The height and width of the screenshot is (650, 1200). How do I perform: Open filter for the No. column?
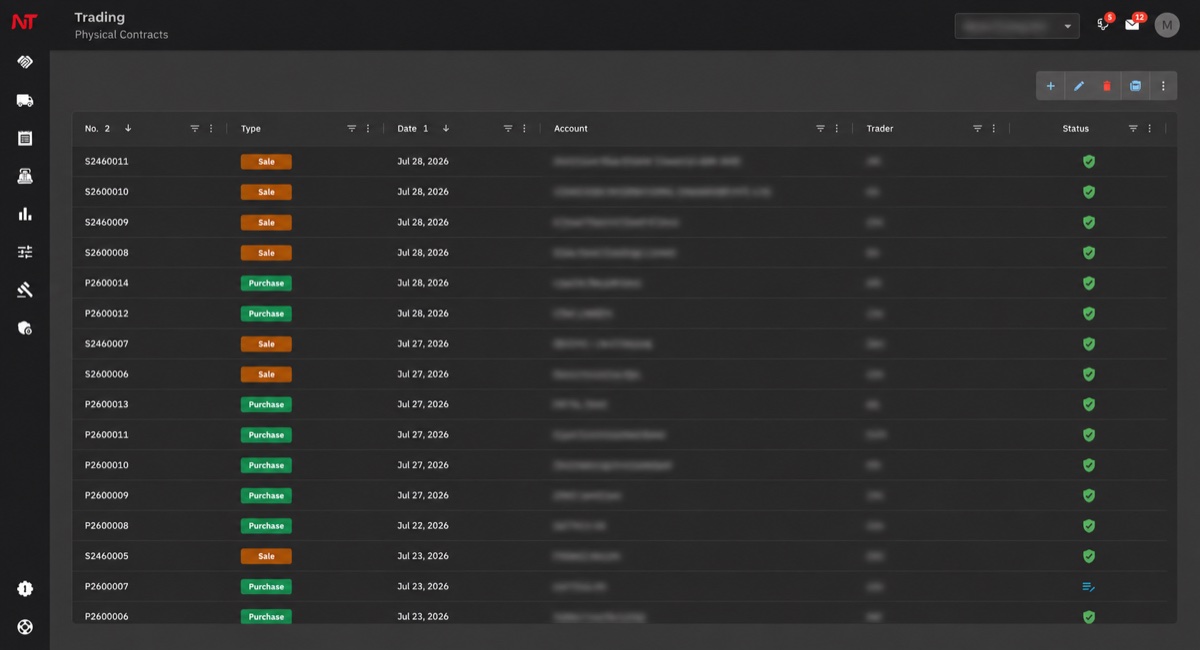pyautogui.click(x=195, y=128)
